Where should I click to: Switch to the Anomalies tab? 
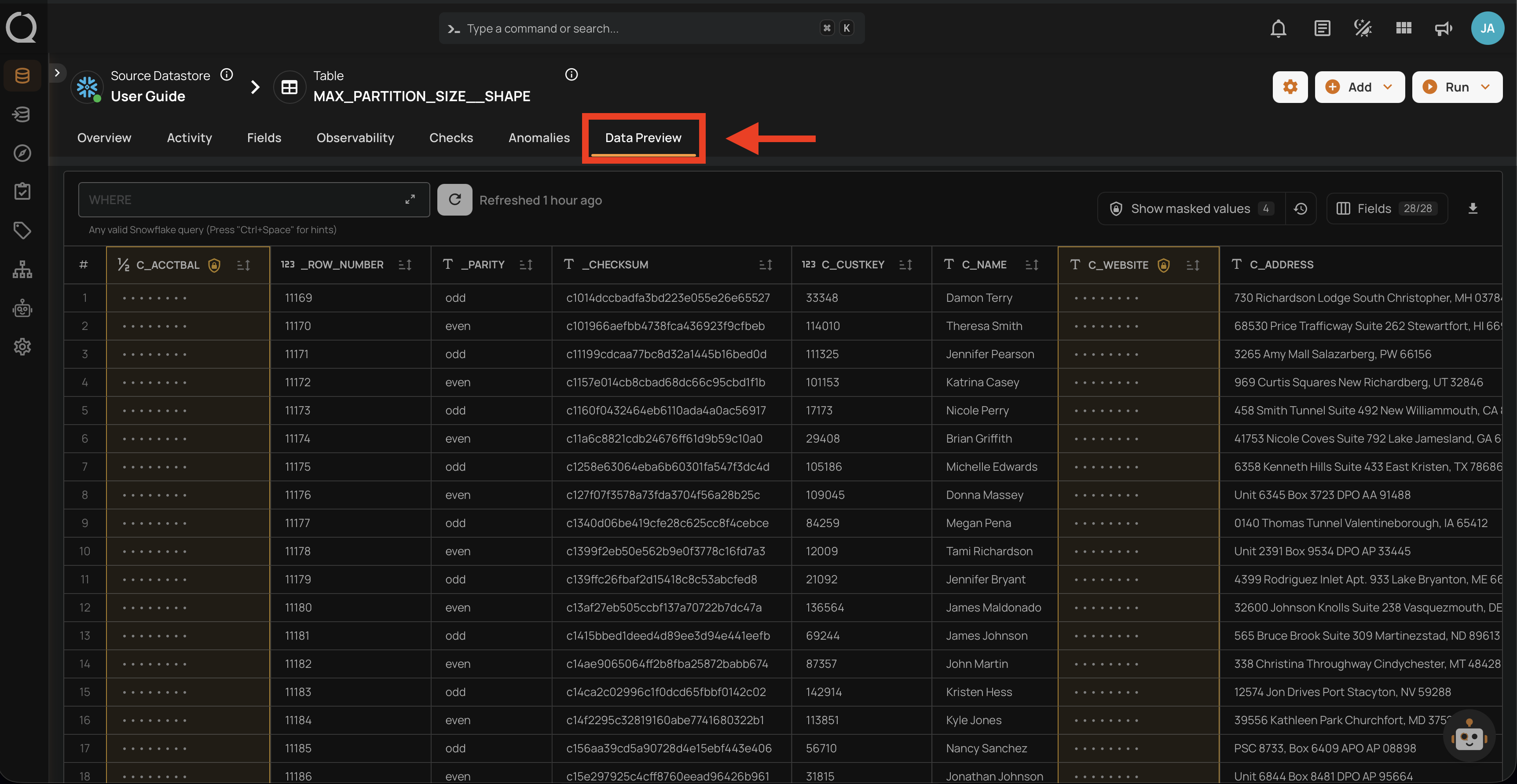[539, 137]
